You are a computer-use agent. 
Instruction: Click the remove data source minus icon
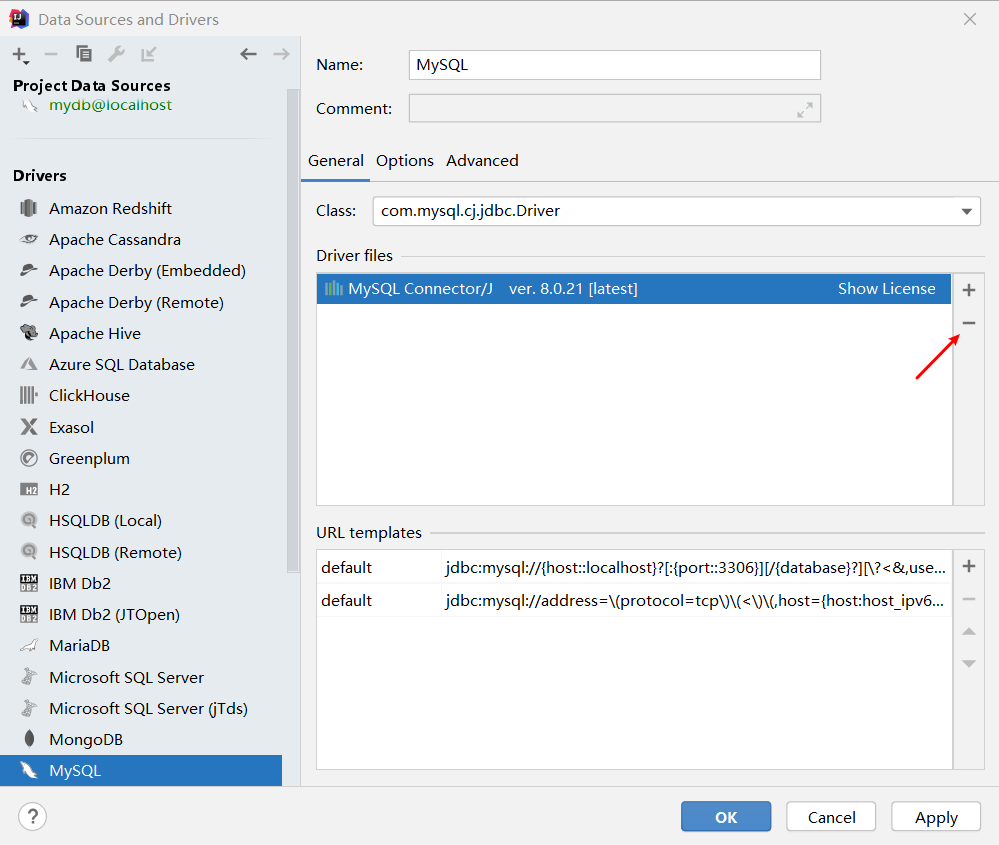click(51, 55)
